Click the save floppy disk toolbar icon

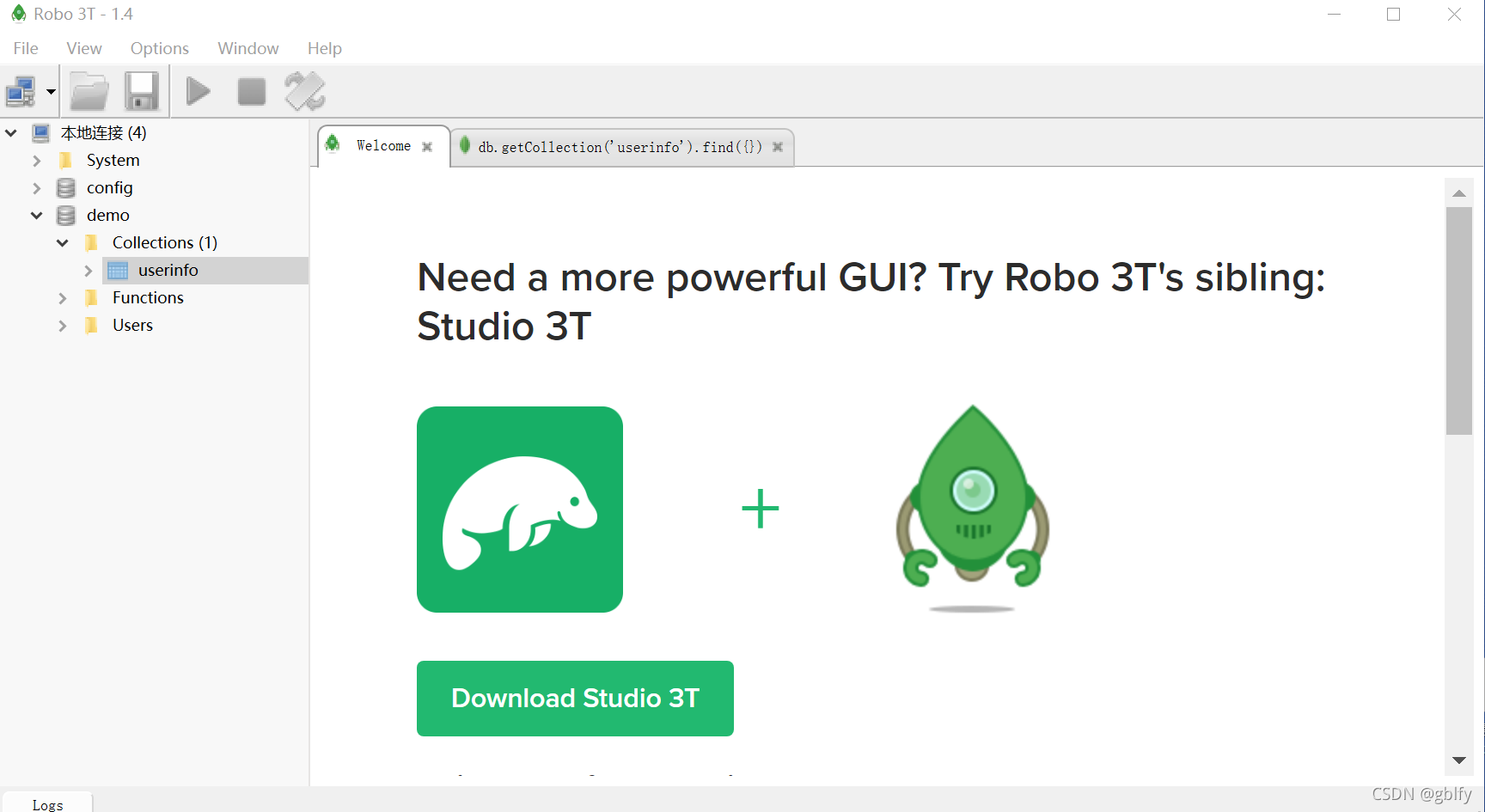(x=142, y=91)
